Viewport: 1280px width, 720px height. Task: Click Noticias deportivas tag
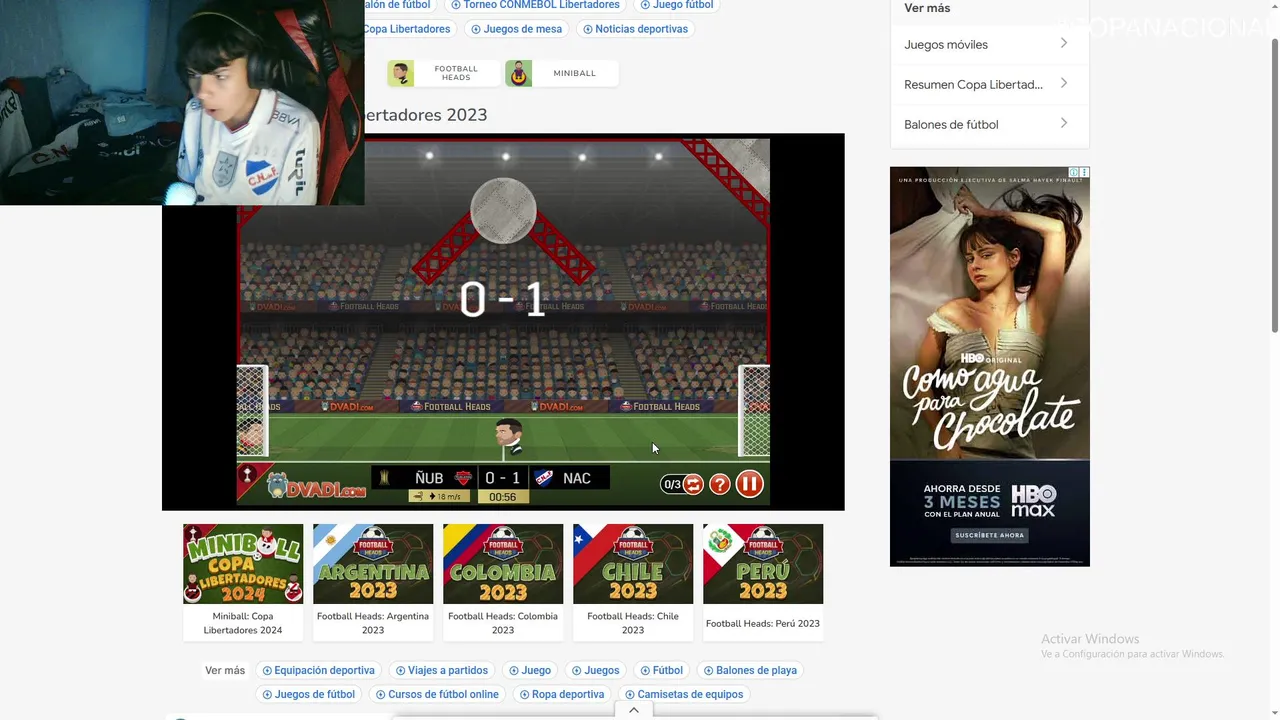[x=636, y=29]
